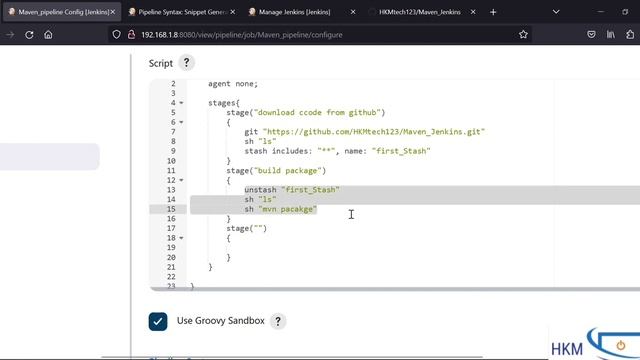The width and height of the screenshot is (640, 360).
Task: Collapse the code block at line 6
Action: click(x=181, y=122)
